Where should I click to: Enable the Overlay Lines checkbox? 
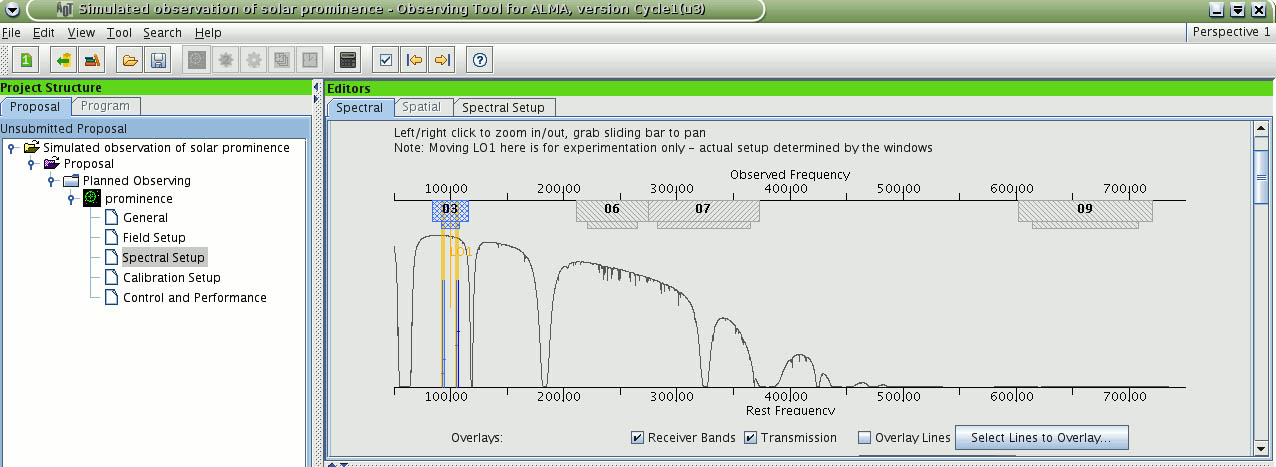[865, 437]
